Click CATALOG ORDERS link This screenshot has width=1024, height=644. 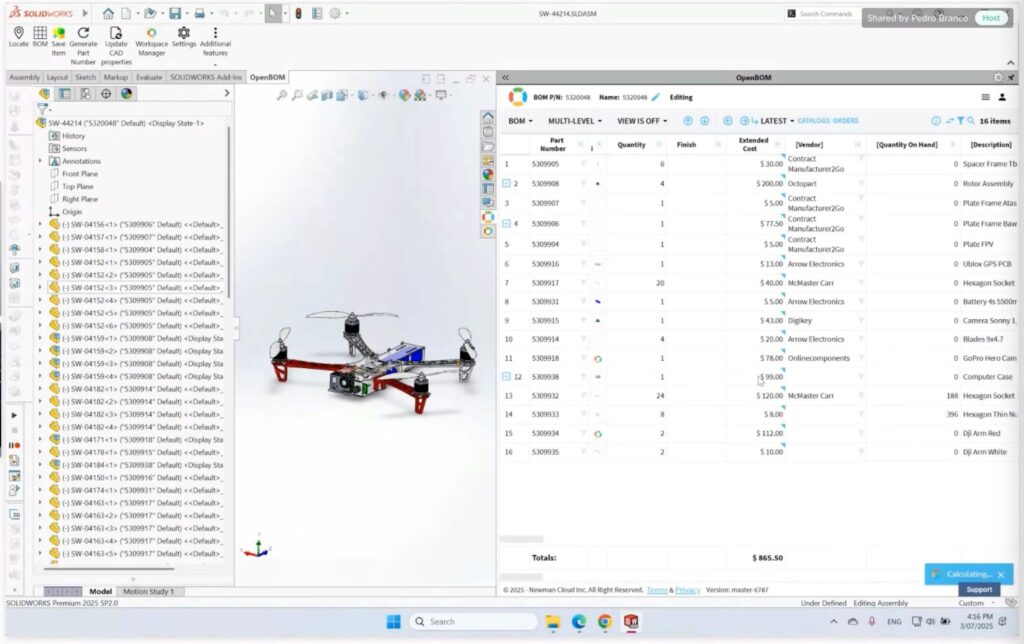tap(828, 121)
